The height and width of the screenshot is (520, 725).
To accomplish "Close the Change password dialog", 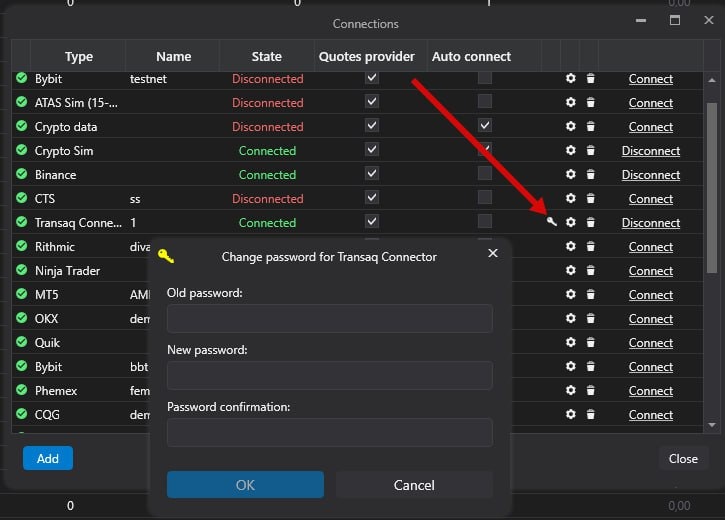I will (493, 253).
